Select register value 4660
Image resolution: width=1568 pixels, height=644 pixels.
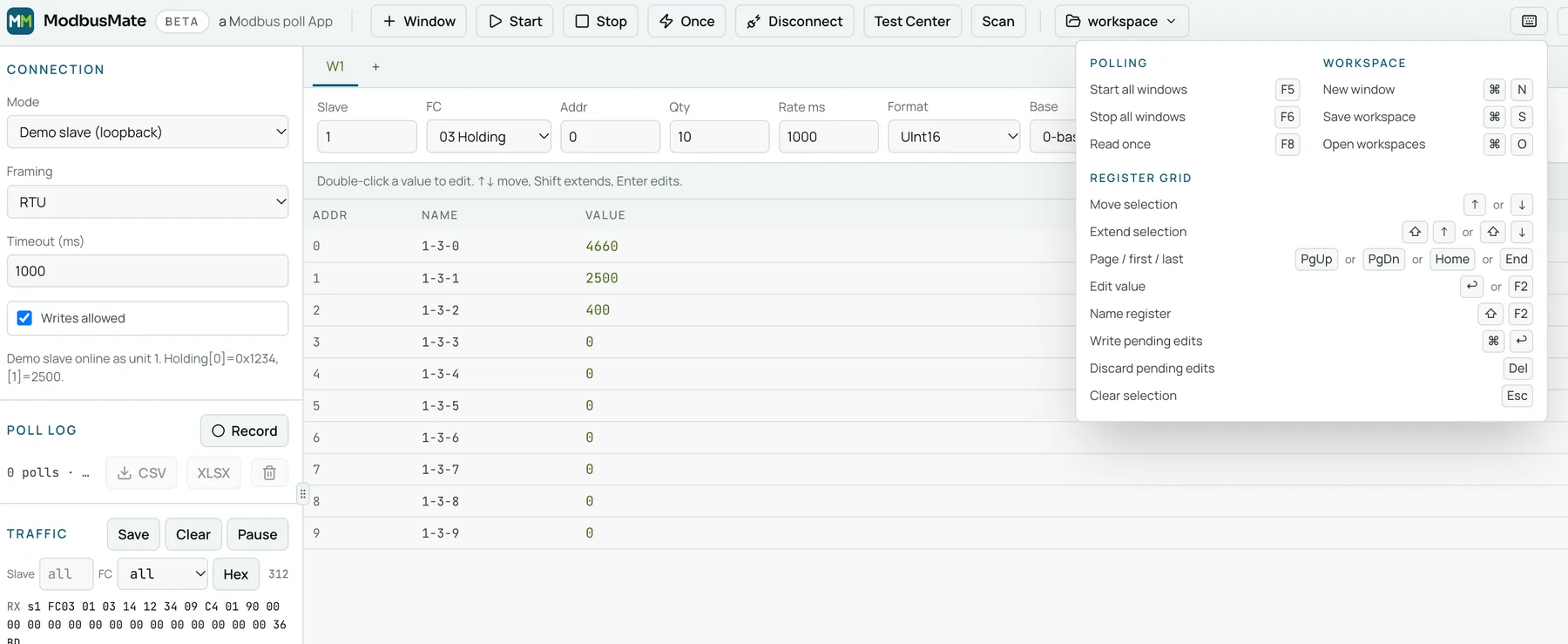[602, 247]
